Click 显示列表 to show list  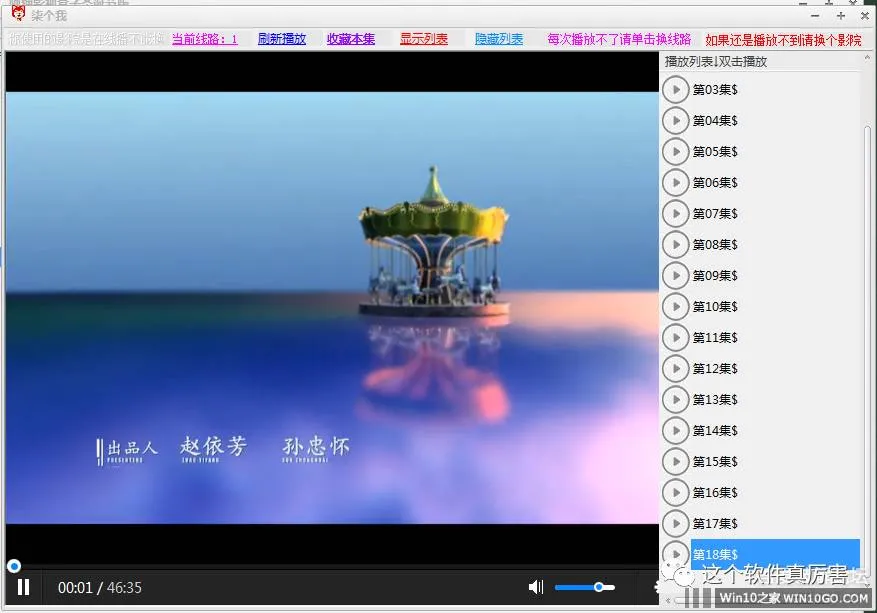pos(424,39)
